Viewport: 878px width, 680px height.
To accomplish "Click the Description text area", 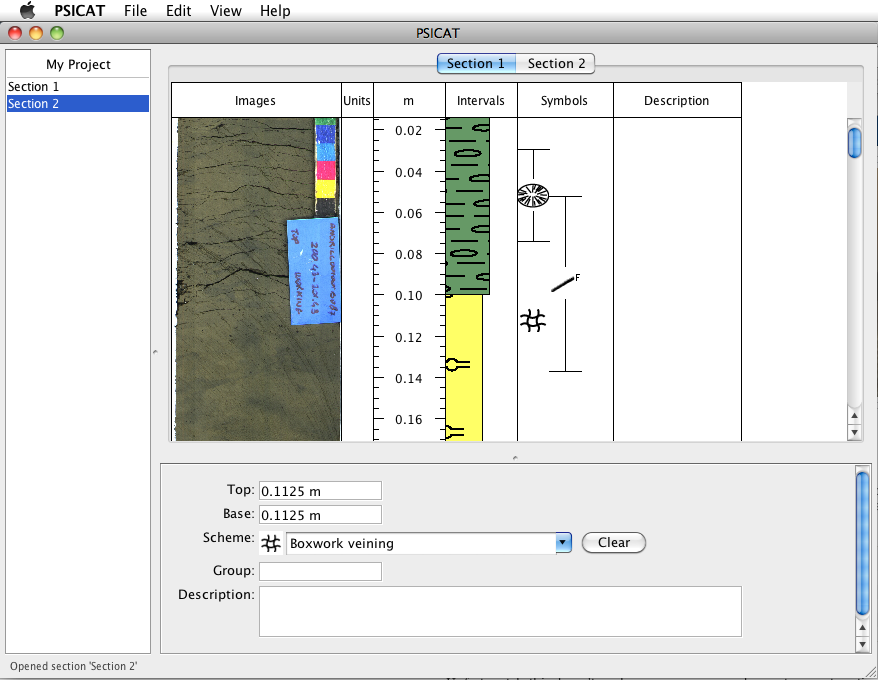I will click(500, 611).
